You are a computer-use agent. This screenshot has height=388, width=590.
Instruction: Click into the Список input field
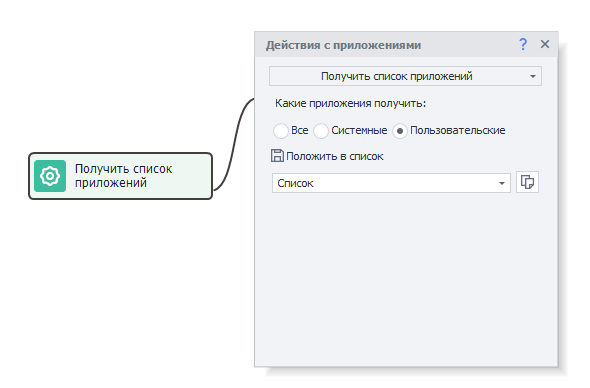391,183
